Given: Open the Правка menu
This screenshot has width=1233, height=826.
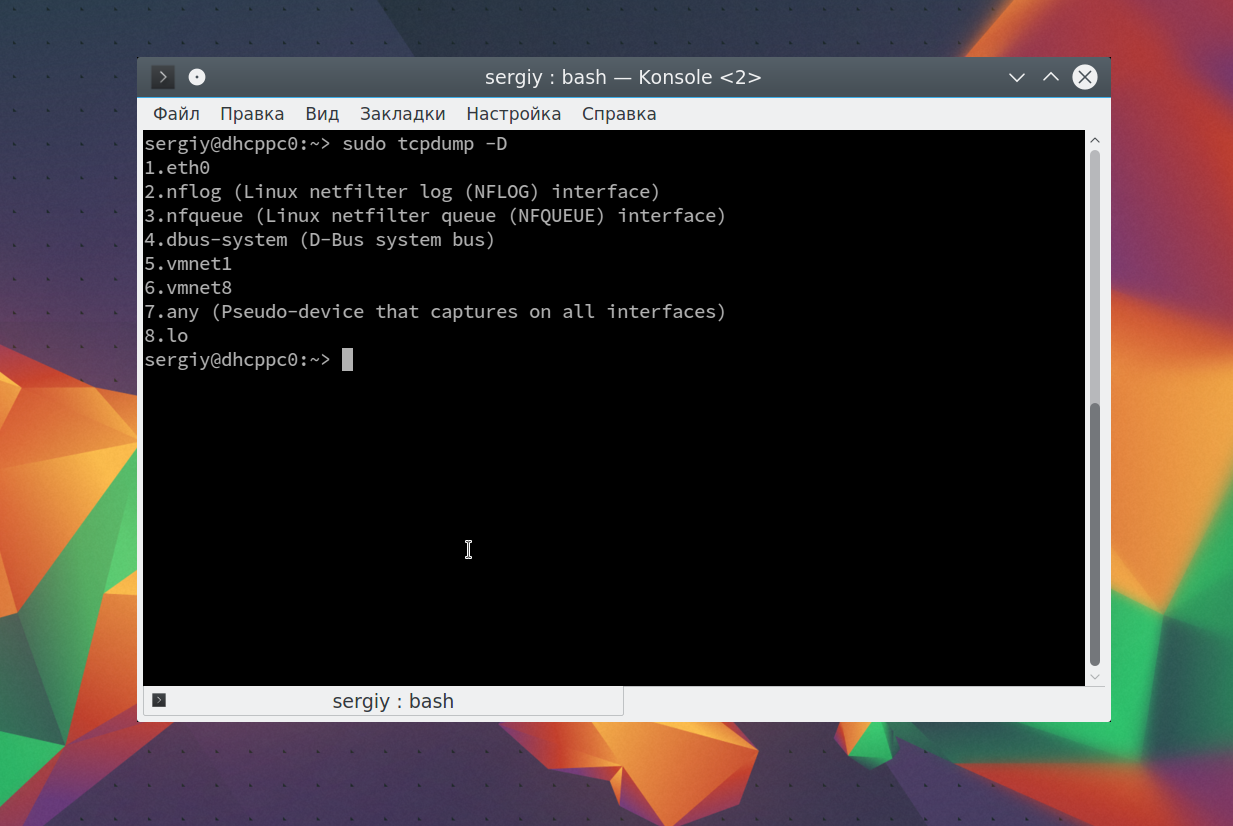Looking at the screenshot, I should click(252, 114).
